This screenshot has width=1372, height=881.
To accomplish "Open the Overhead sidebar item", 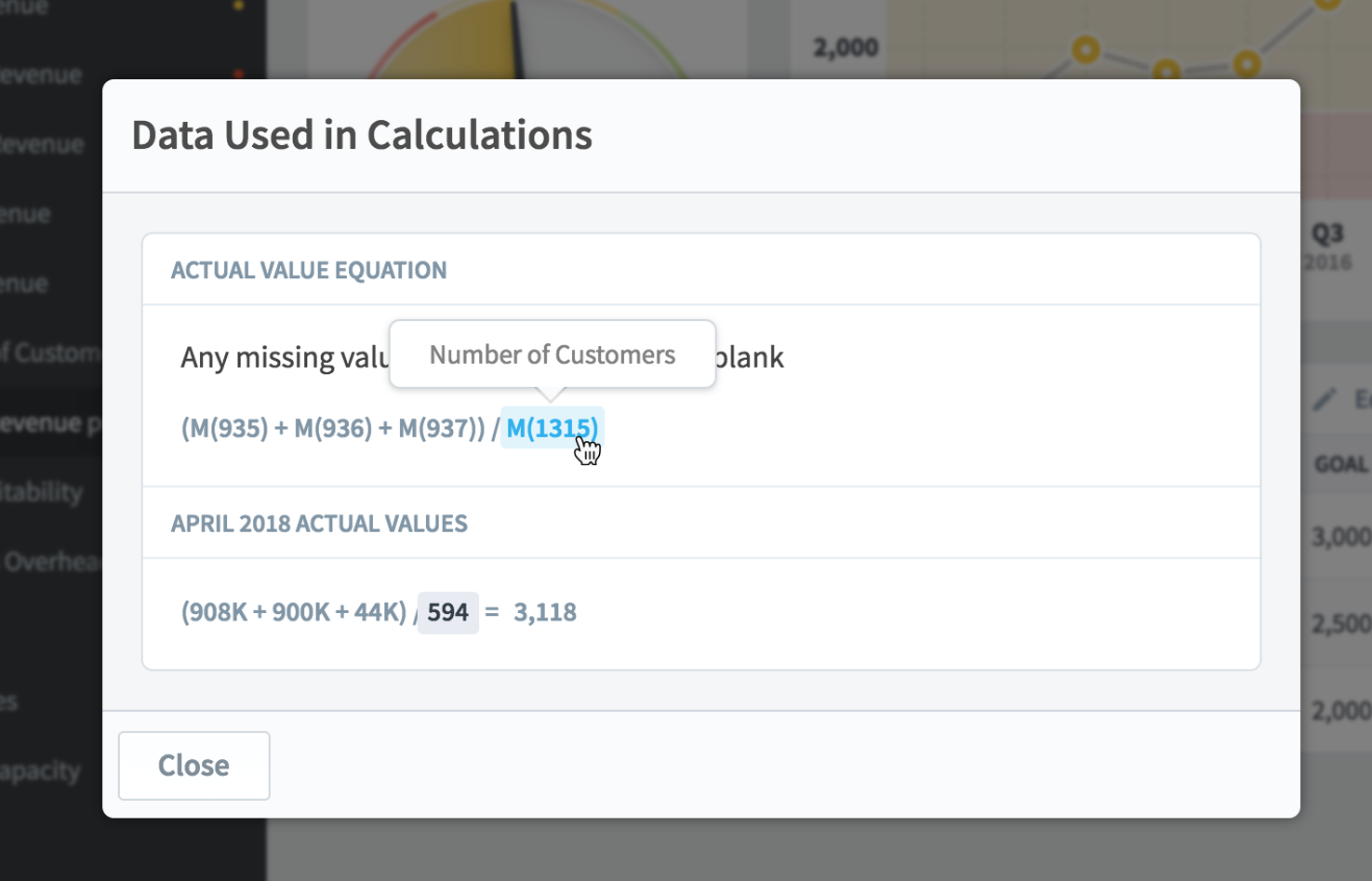I will coord(51,561).
